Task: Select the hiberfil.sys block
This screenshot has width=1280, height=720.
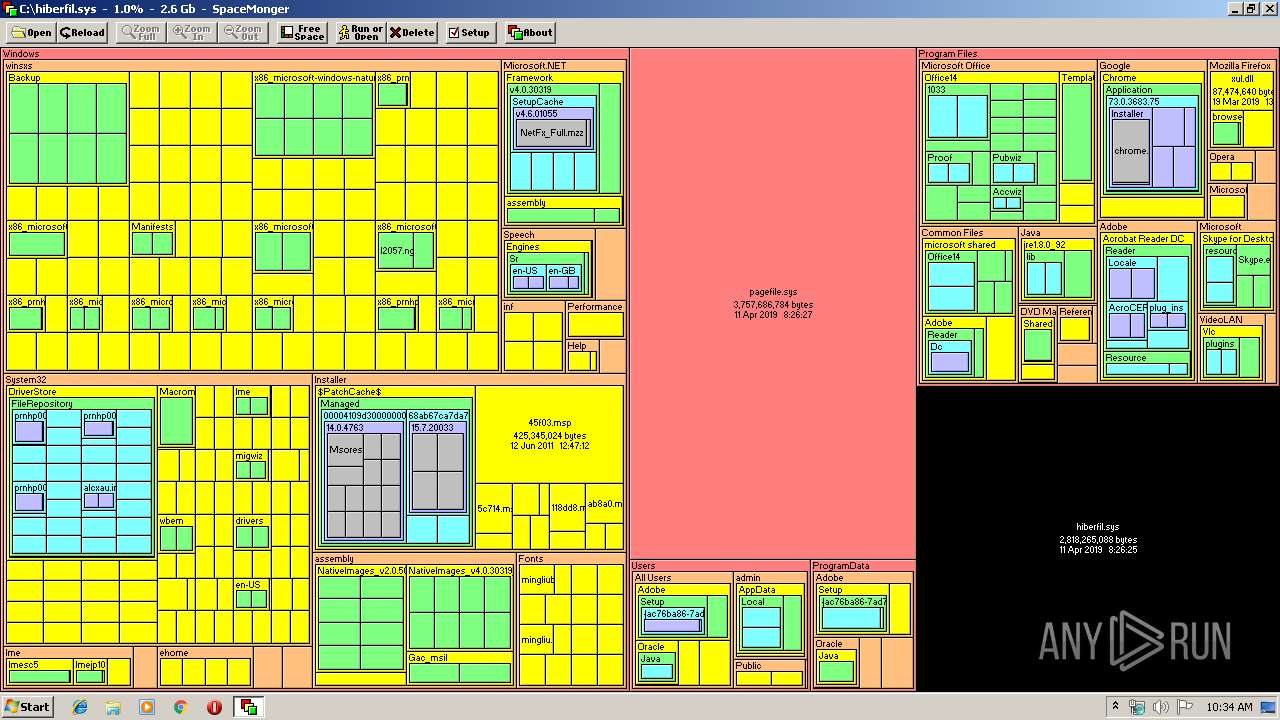Action: (1097, 538)
